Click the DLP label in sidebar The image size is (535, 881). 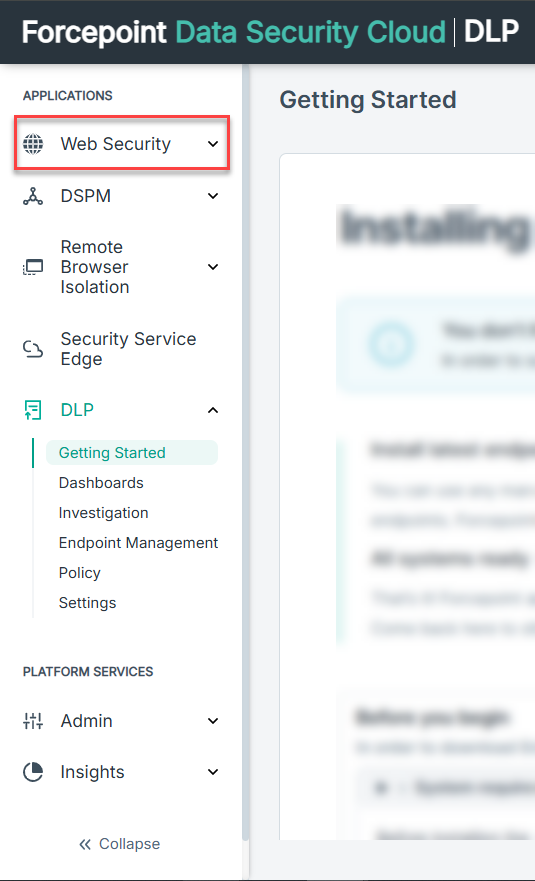[77, 410]
